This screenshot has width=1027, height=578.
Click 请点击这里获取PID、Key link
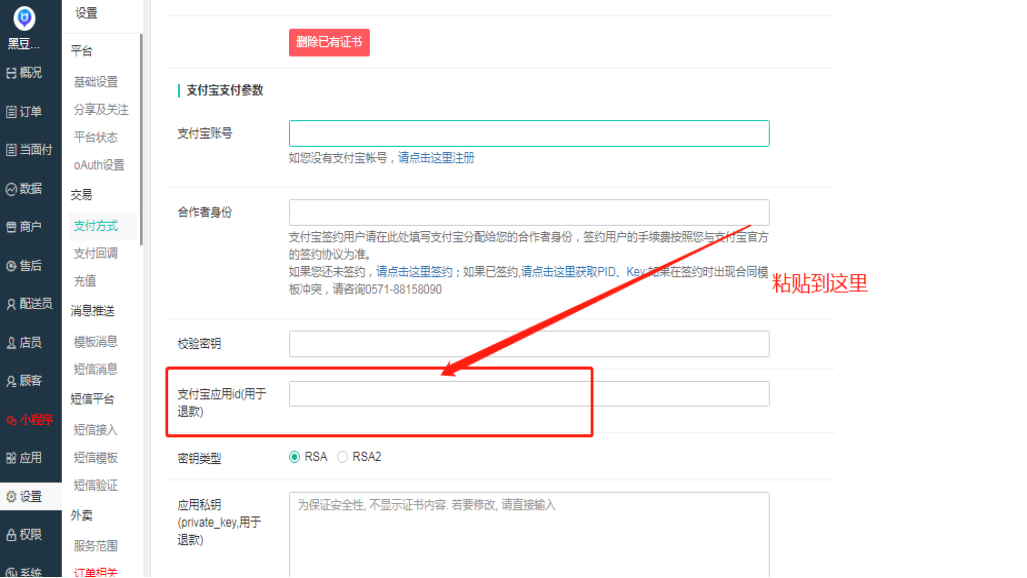click(x=583, y=272)
